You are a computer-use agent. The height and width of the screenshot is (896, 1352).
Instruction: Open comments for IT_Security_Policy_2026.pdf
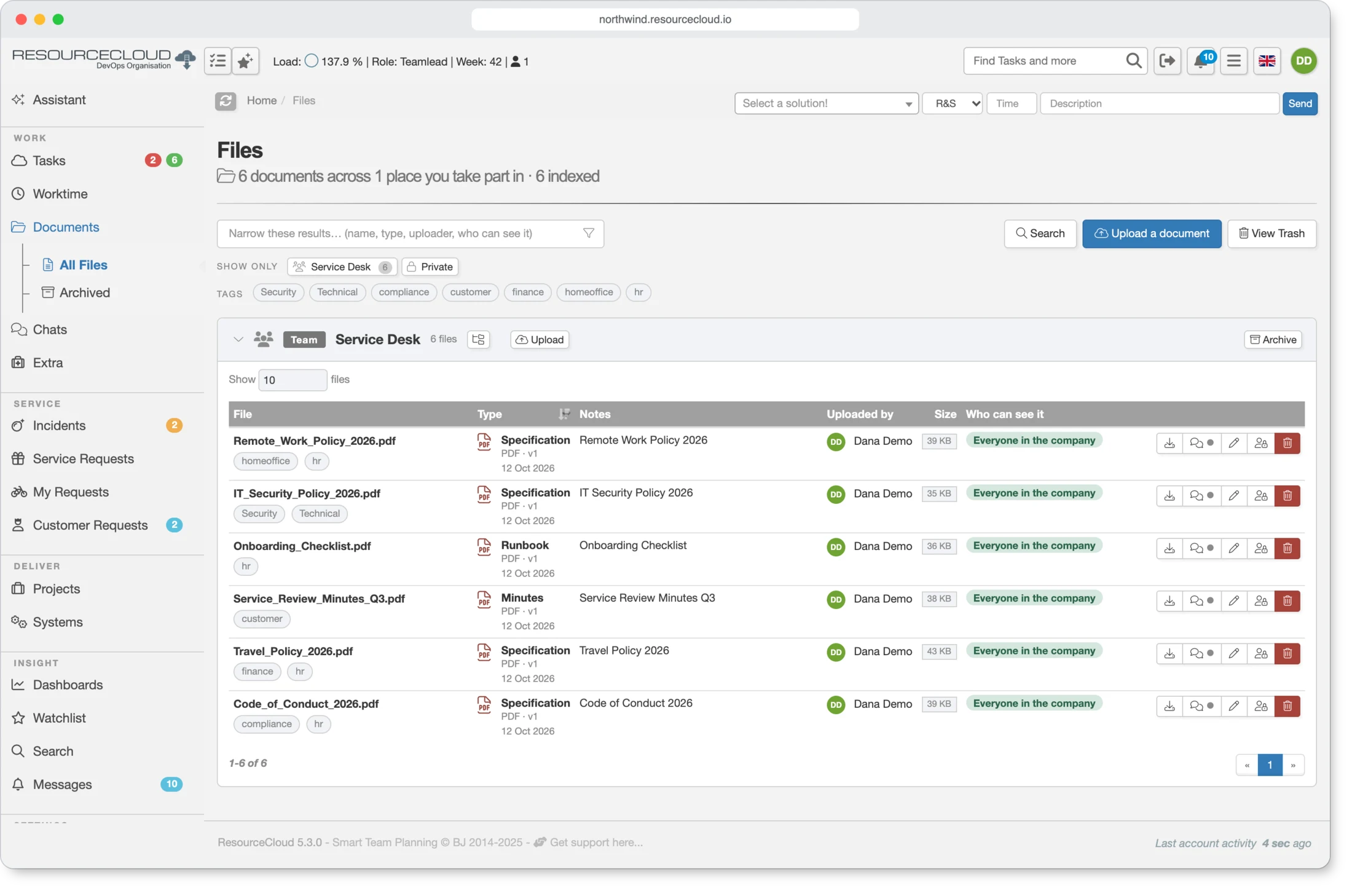[x=1201, y=496]
